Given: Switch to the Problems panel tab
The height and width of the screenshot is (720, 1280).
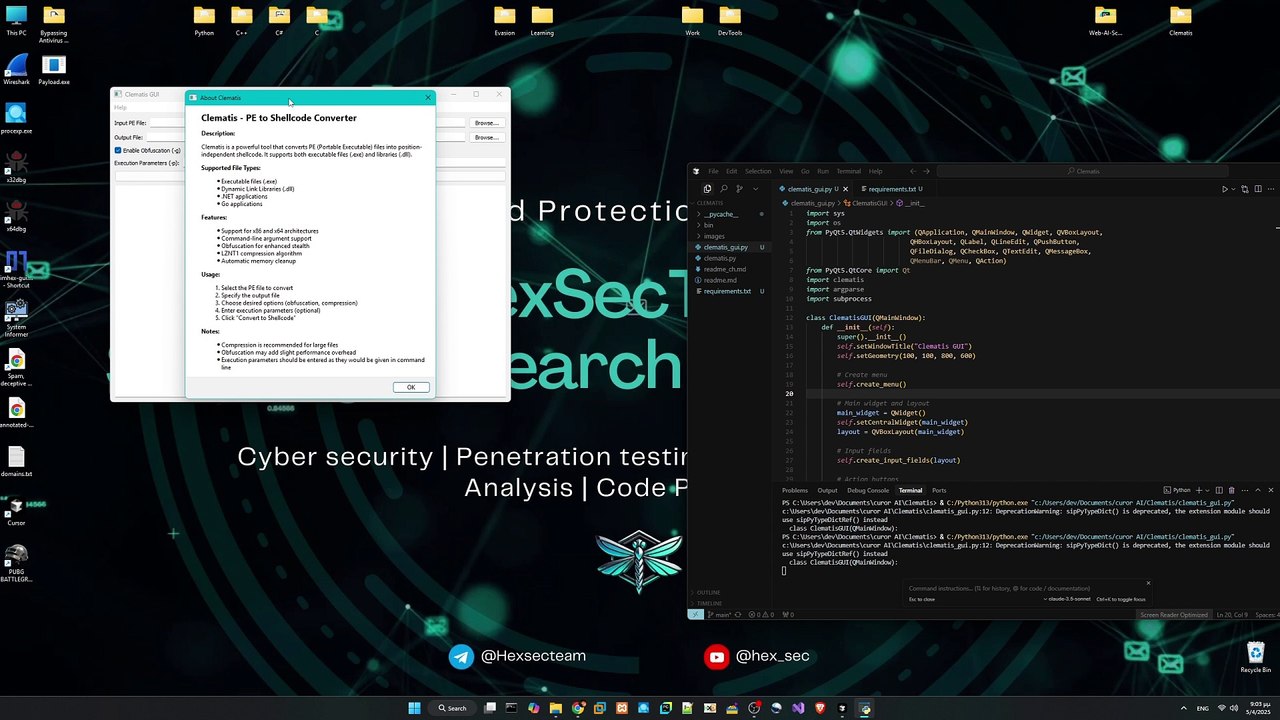Looking at the screenshot, I should tap(795, 490).
